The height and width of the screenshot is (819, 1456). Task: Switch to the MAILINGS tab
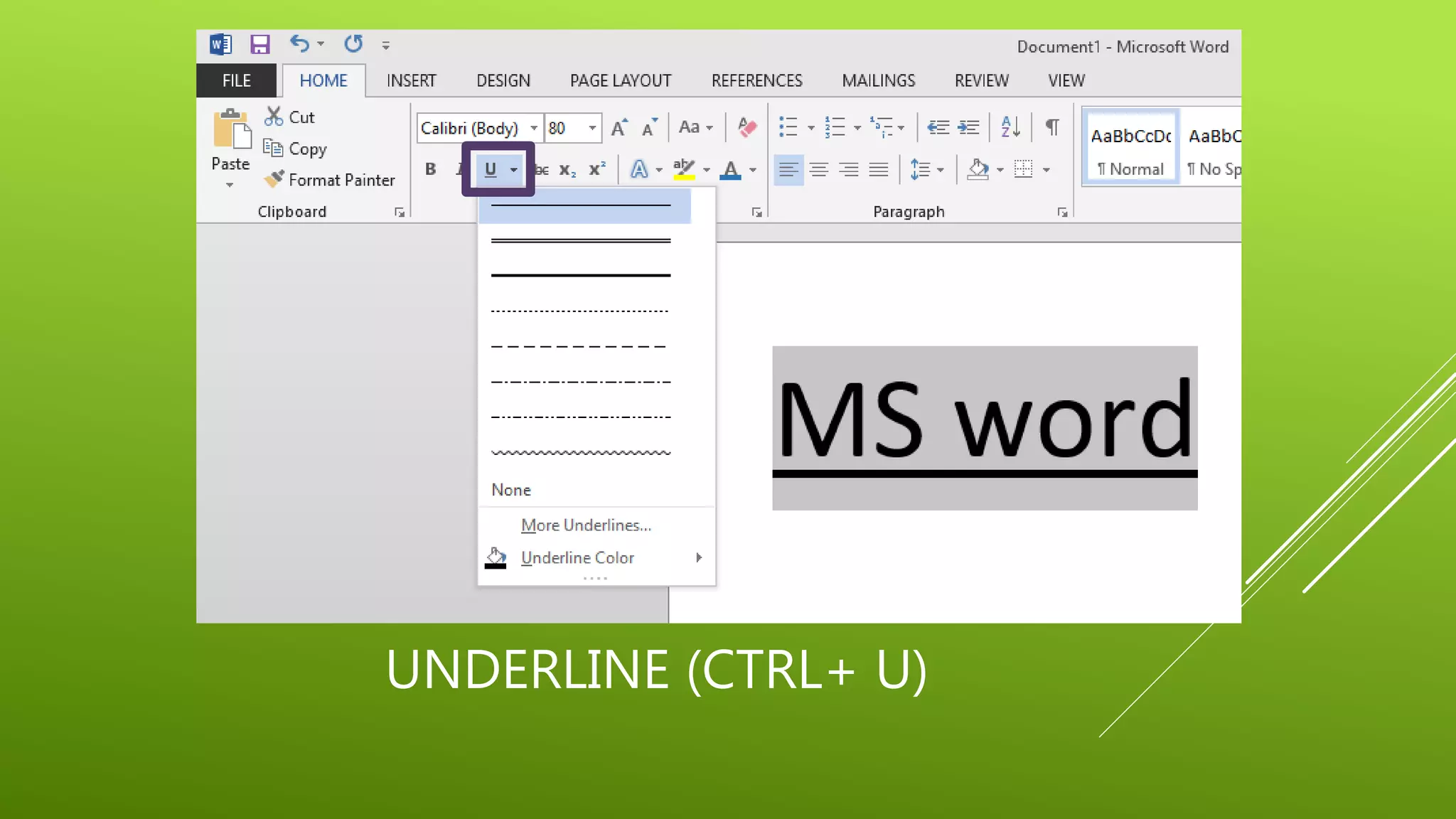(x=879, y=80)
